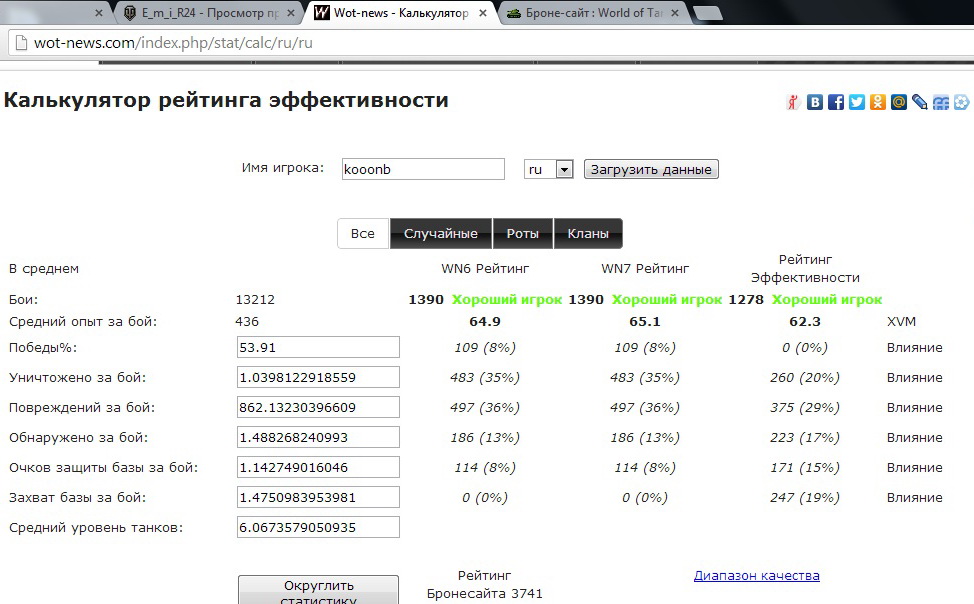Select the Все statistics tab
Image resolution: width=974 pixels, height=604 pixels.
(x=363, y=234)
